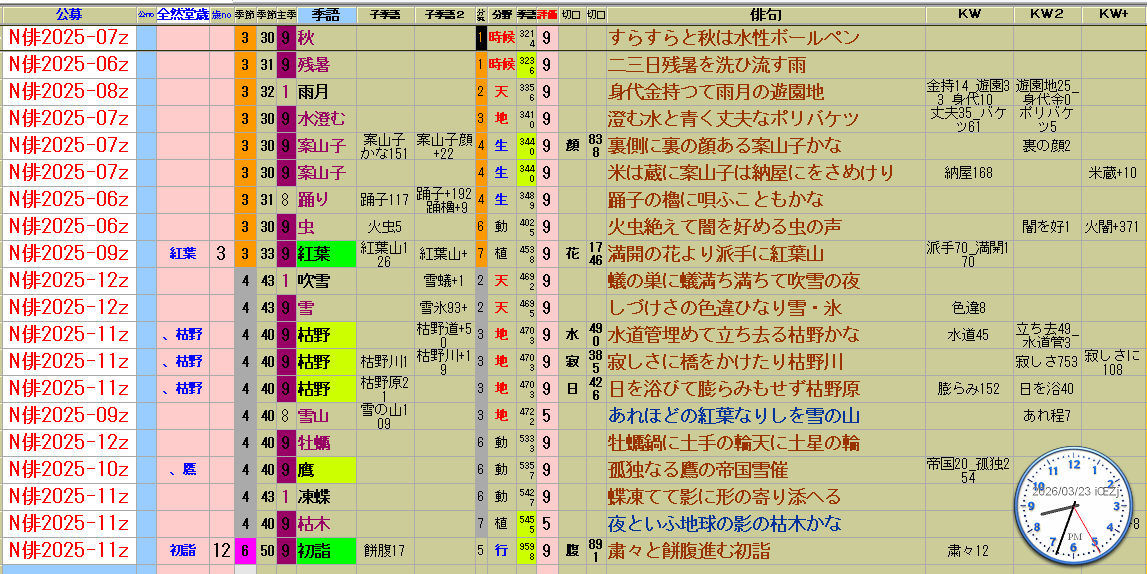
Task: Select the 俳句 column header
Action: click(x=765, y=15)
